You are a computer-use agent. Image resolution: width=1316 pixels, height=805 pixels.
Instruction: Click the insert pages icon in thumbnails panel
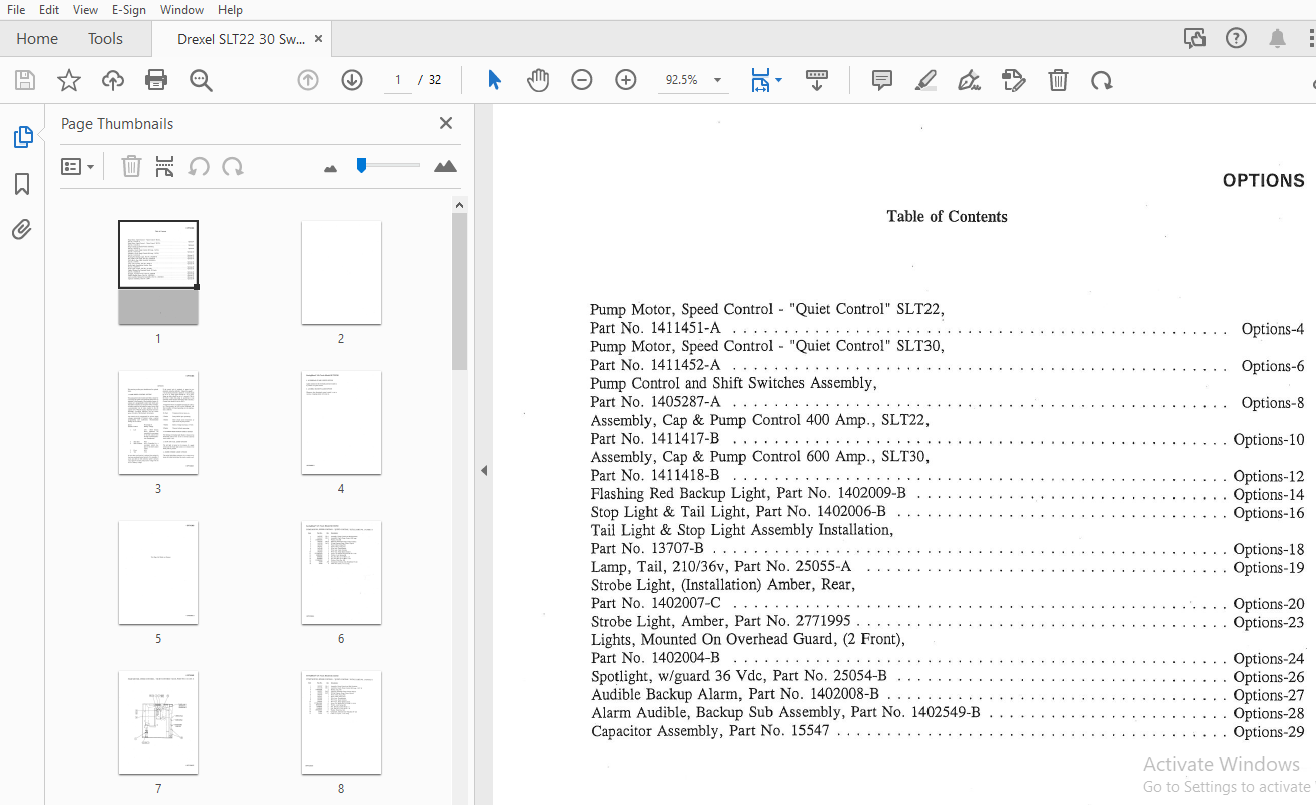coord(165,166)
